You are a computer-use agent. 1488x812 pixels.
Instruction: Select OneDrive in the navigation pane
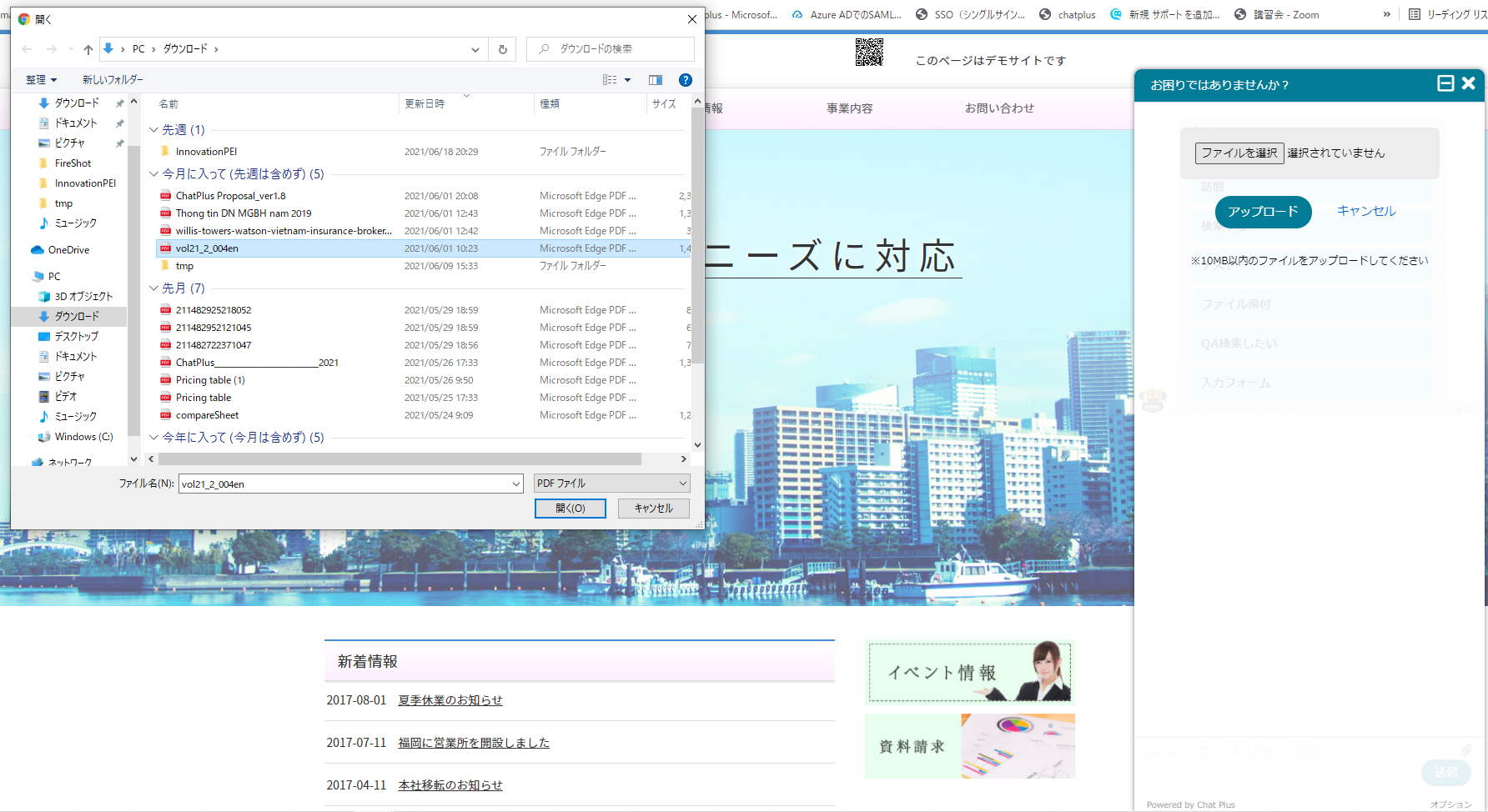[68, 250]
